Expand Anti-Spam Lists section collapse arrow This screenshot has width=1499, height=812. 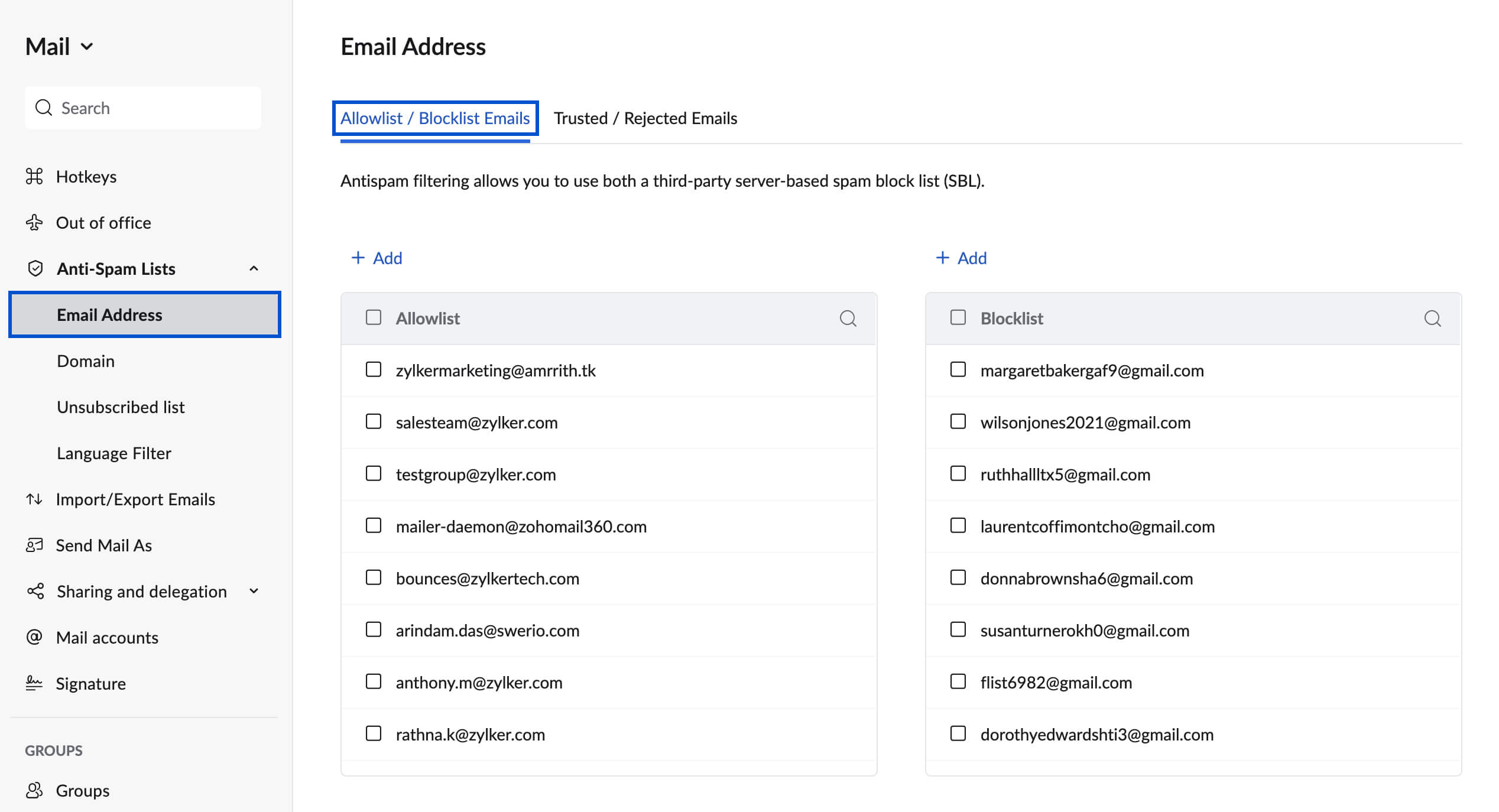254,268
